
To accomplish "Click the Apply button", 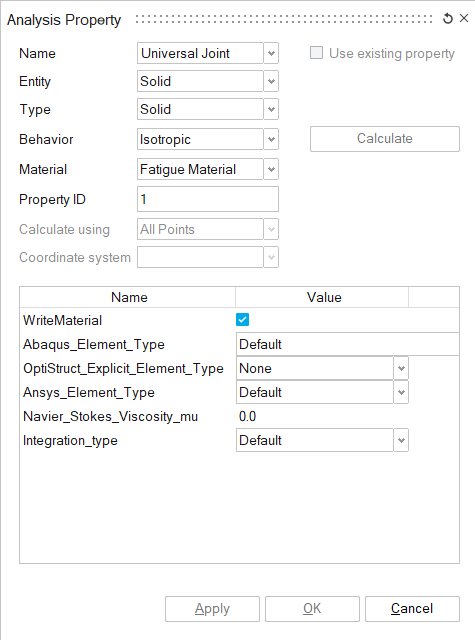I will pyautogui.click(x=212, y=609).
